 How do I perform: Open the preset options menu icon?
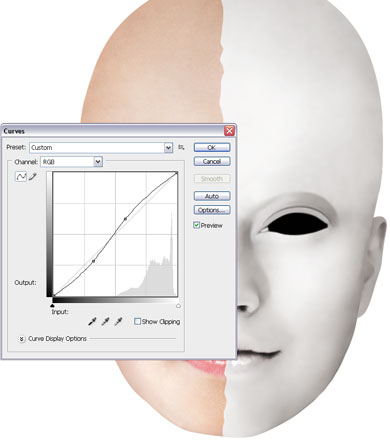click(181, 147)
